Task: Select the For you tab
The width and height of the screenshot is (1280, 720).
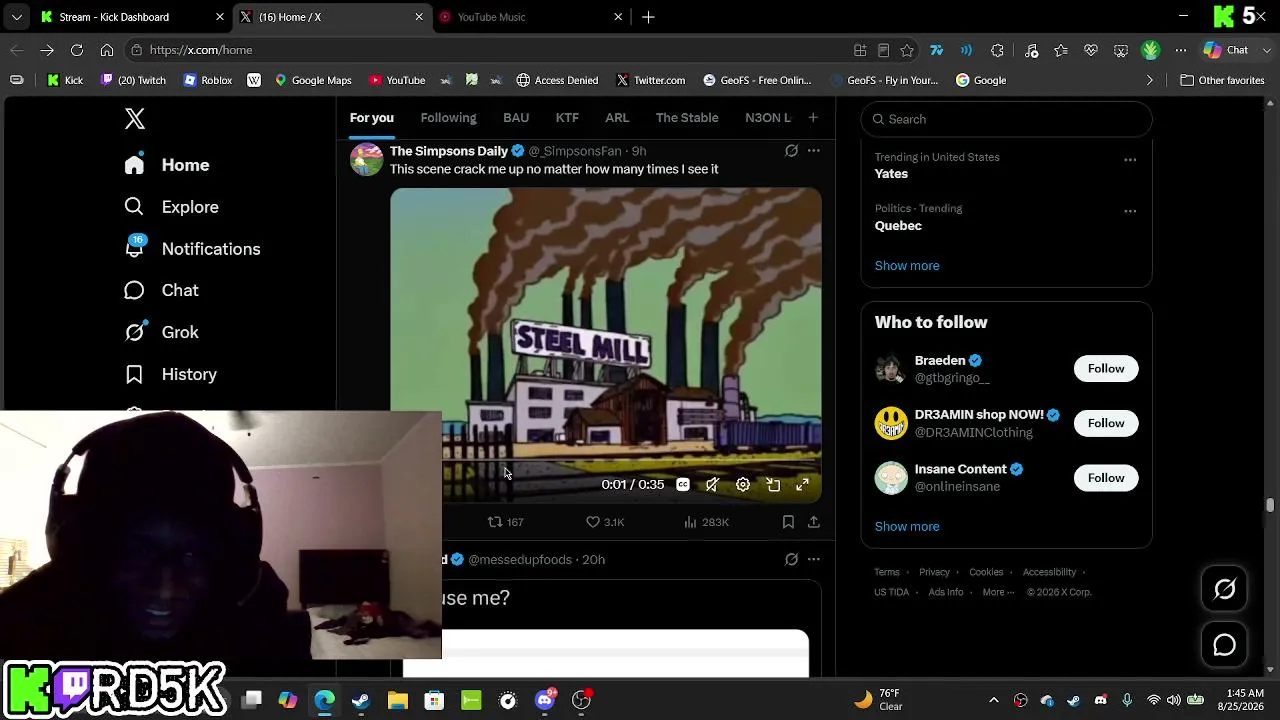Action: click(x=372, y=118)
